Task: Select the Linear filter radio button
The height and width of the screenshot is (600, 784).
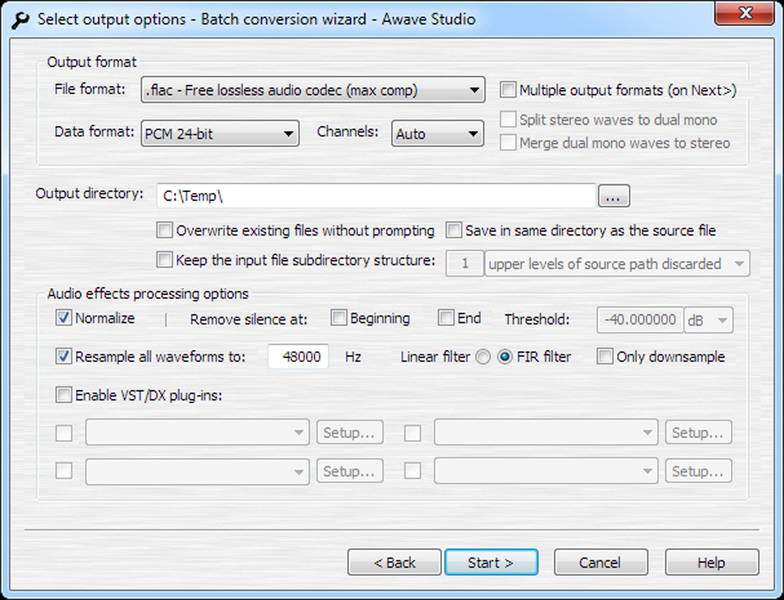Action: coord(483,357)
